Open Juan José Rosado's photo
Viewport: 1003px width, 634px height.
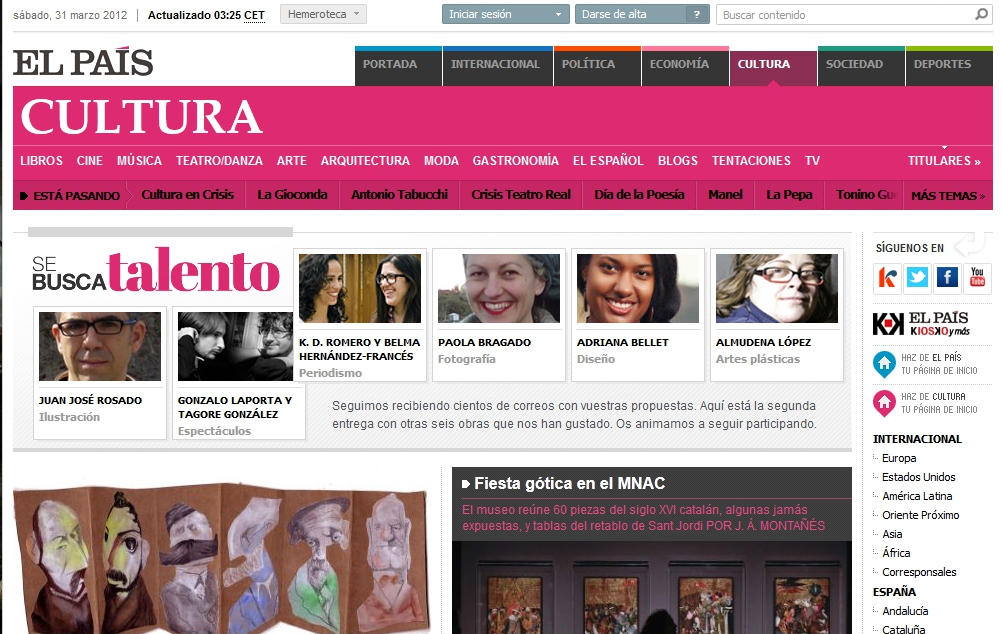(x=100, y=346)
